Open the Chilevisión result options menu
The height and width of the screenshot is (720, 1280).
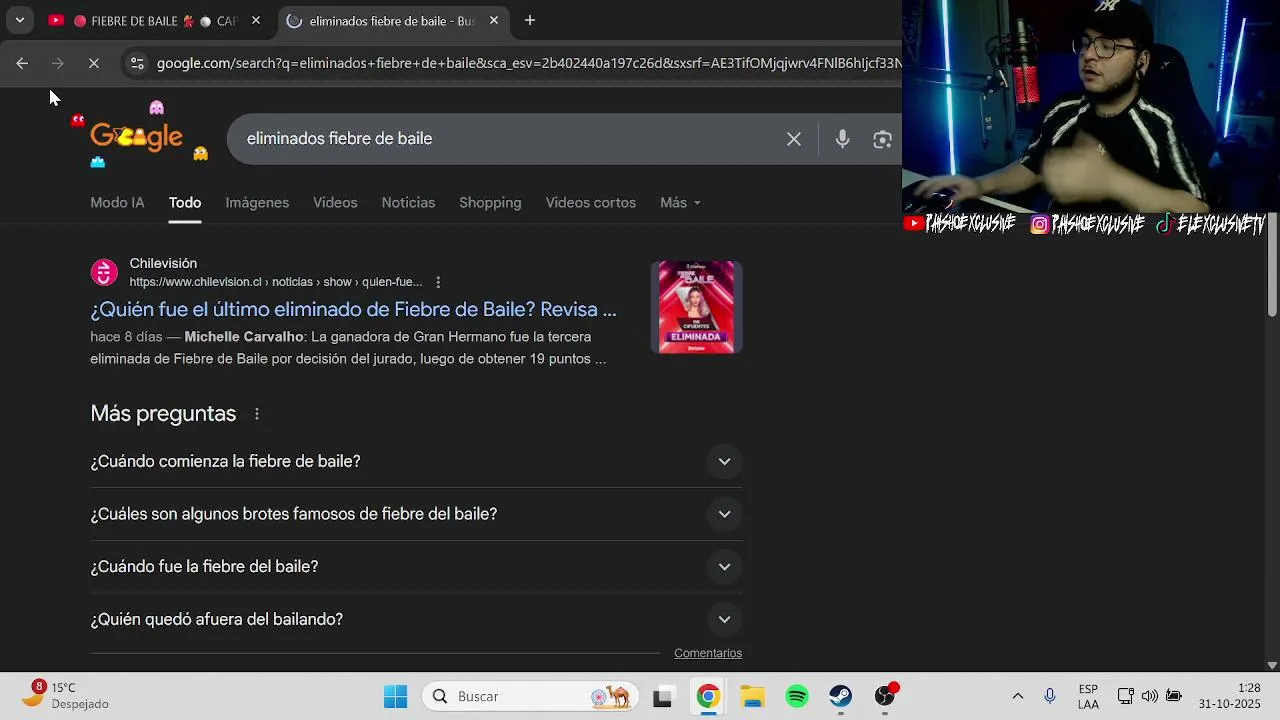(x=438, y=282)
